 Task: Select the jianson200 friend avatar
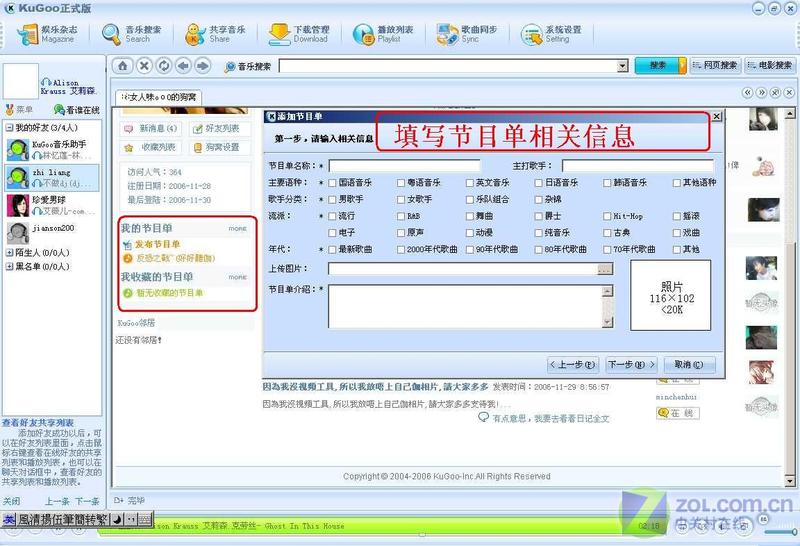18,233
